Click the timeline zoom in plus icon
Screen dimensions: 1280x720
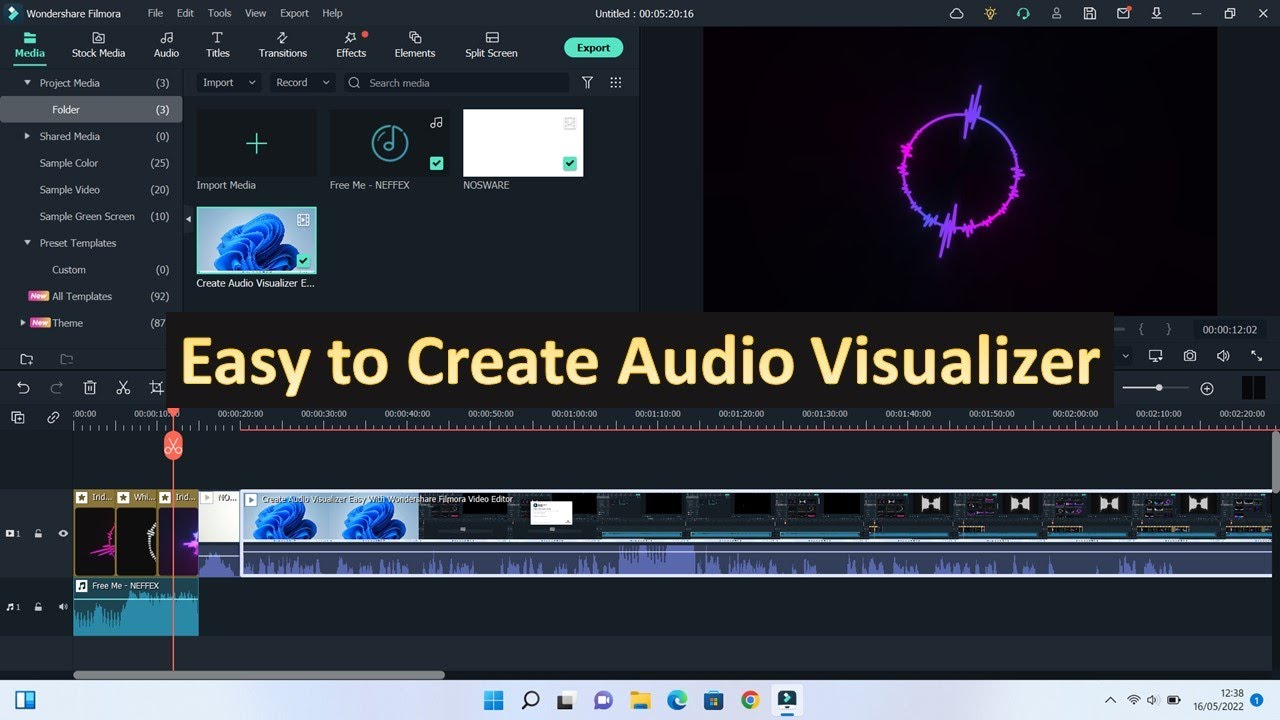(1207, 388)
